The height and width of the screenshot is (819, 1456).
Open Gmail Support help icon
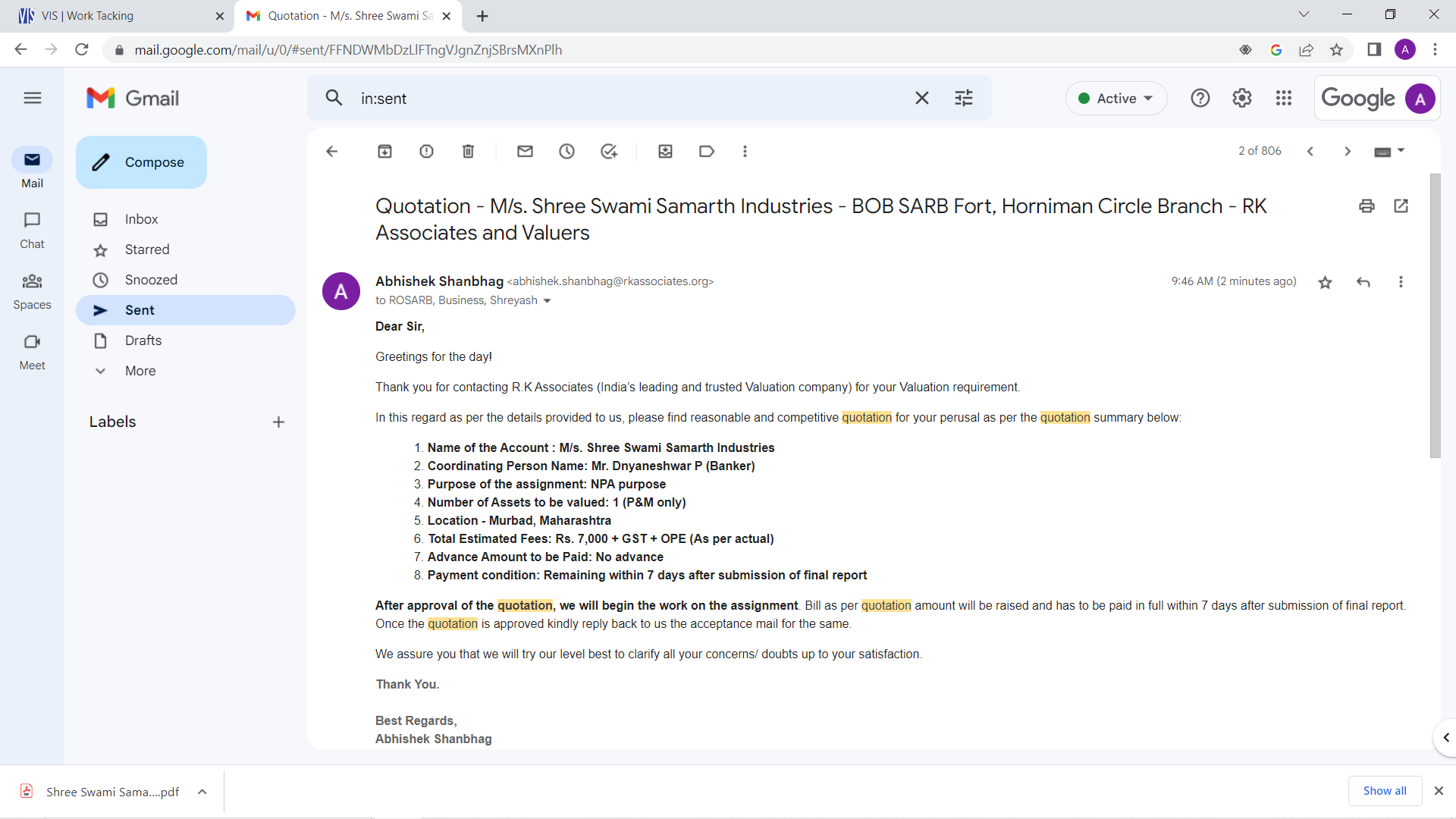point(1200,98)
